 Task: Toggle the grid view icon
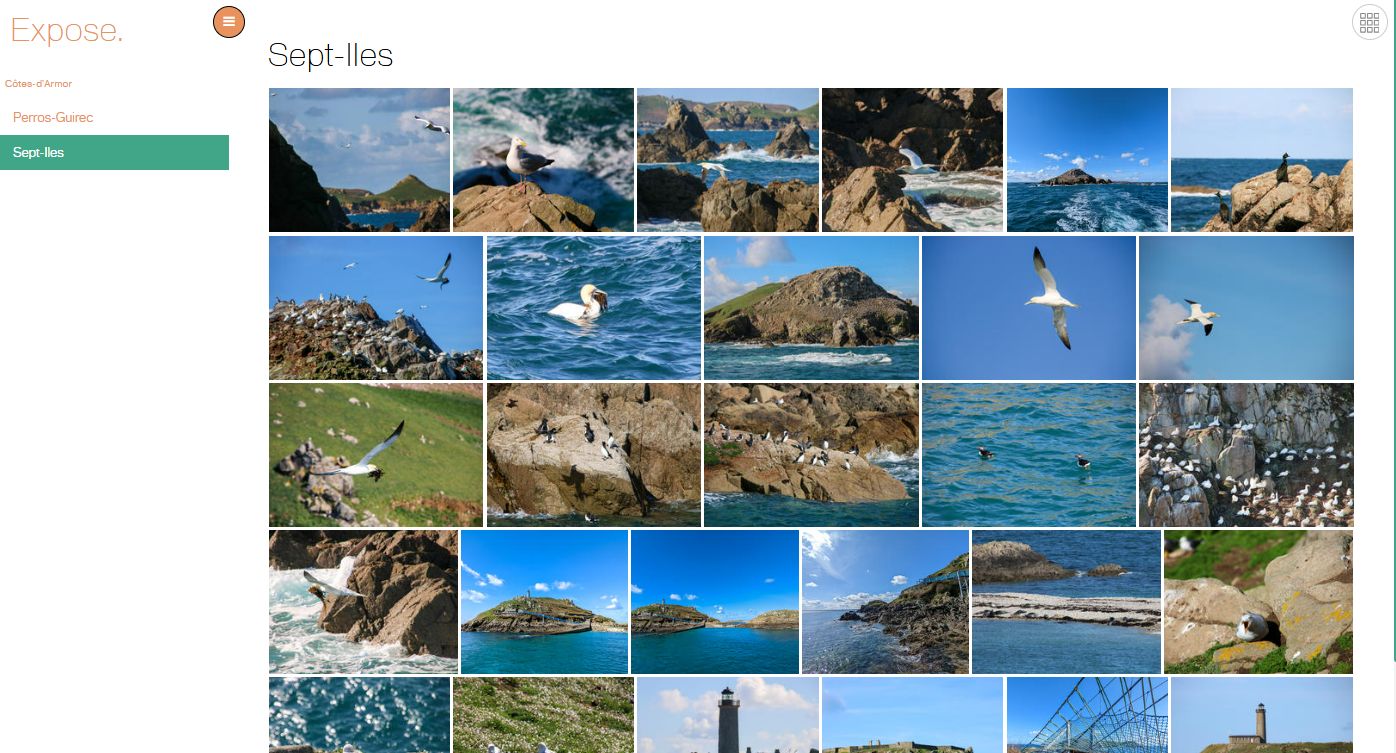coord(1369,22)
